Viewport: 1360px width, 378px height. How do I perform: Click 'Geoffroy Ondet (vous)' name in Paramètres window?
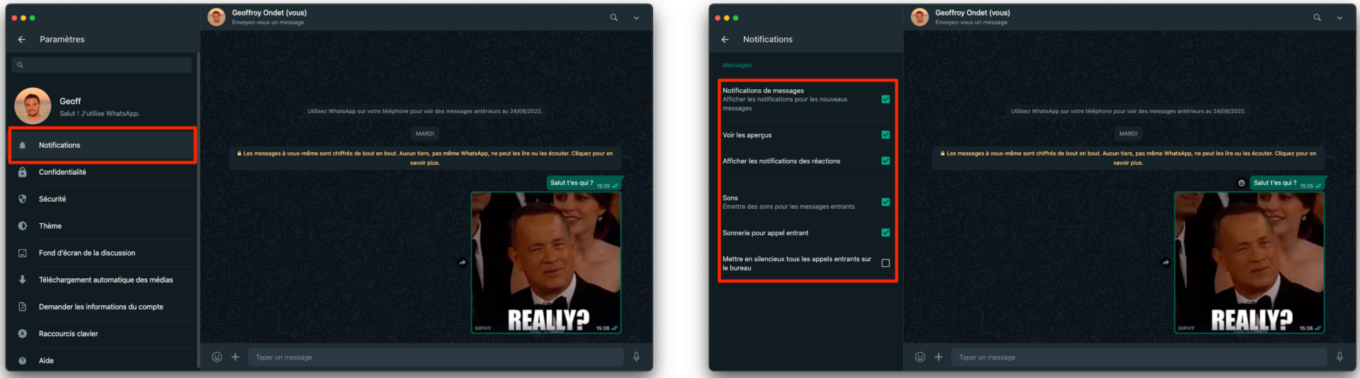click(x=269, y=13)
